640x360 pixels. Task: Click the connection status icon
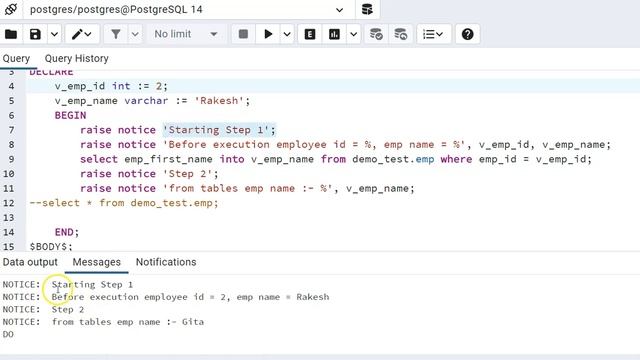coord(11,9)
